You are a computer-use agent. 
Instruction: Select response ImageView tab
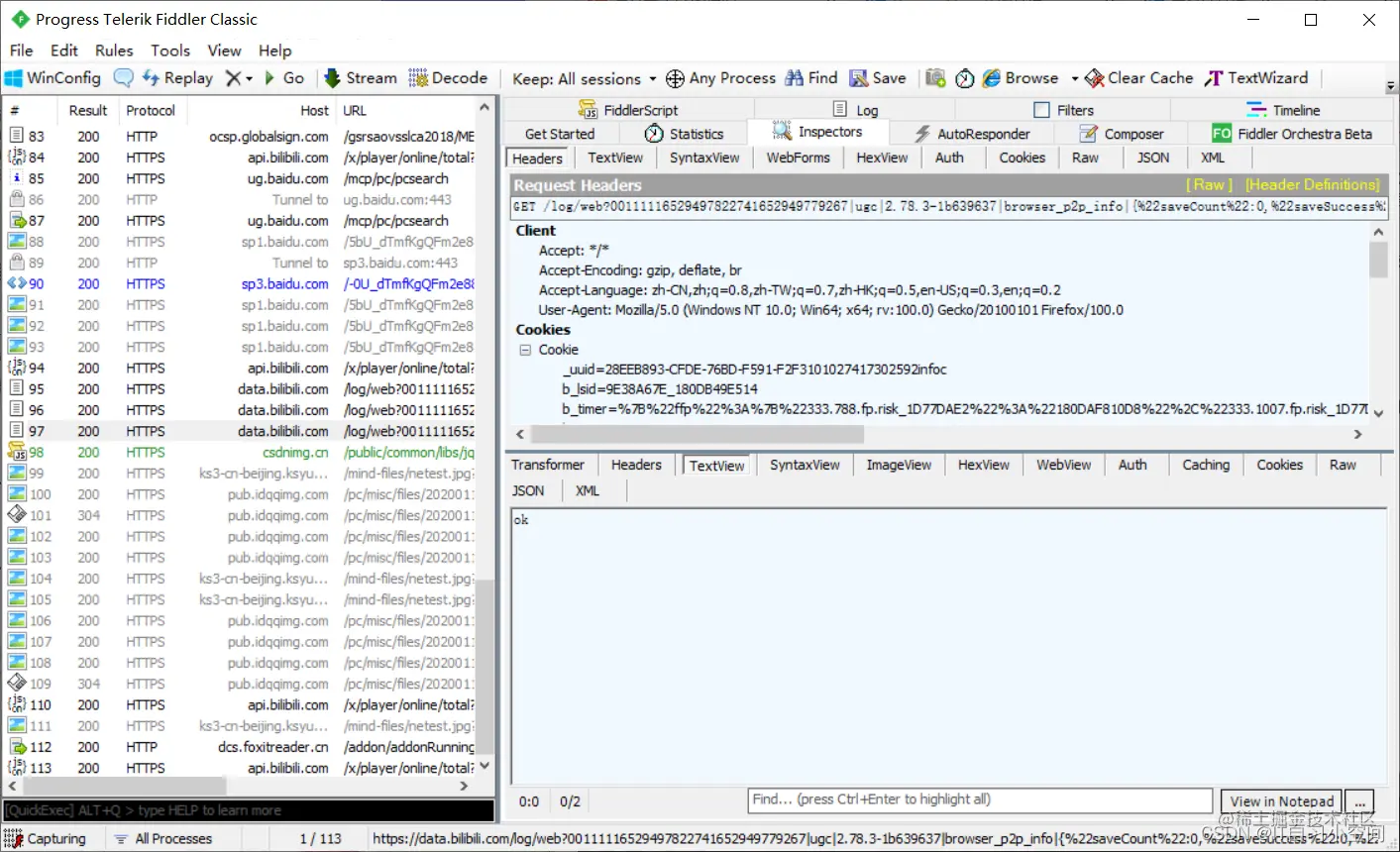coord(899,465)
